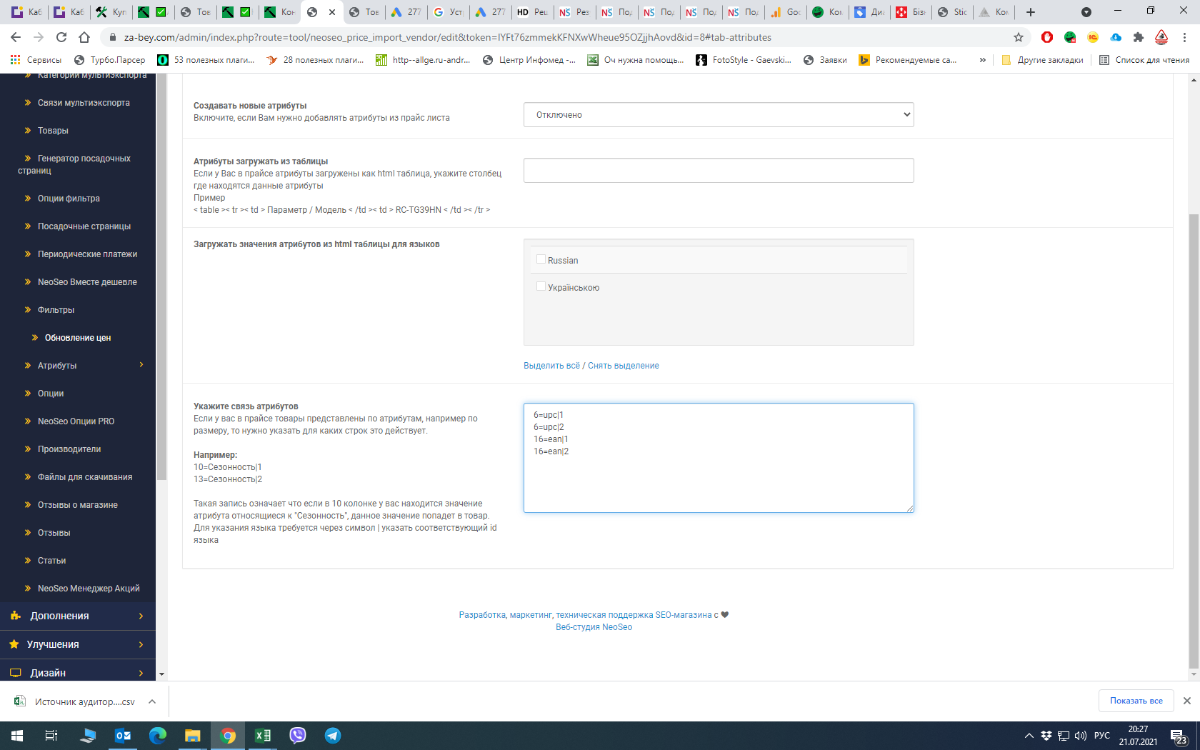Open Telegram from the taskbar
This screenshot has width=1200, height=750.
coord(332,735)
